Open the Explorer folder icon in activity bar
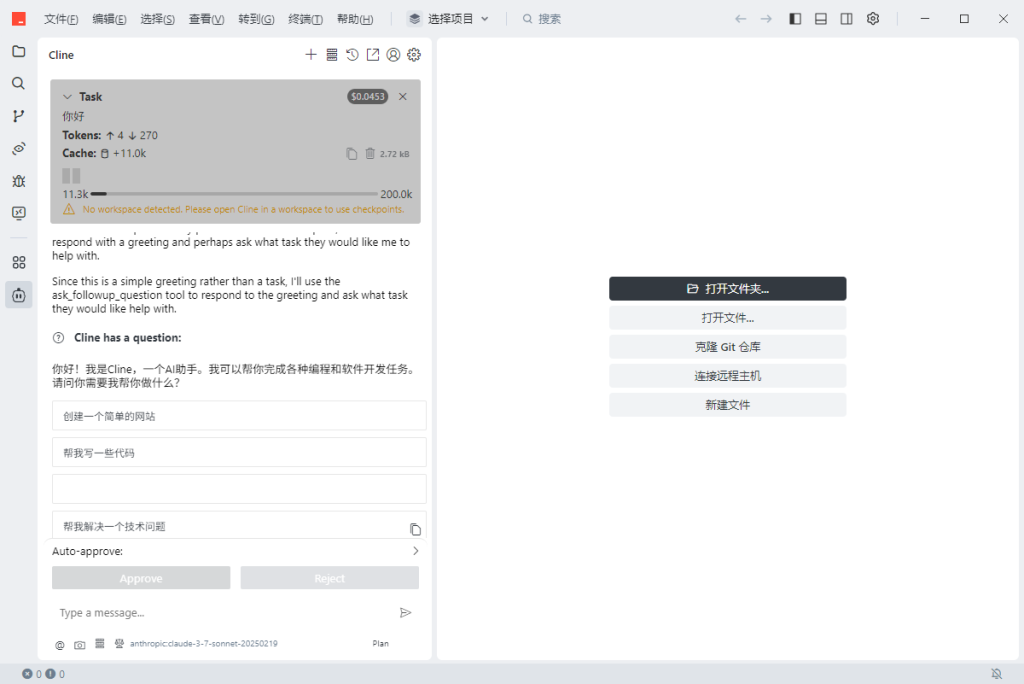 pyautogui.click(x=19, y=51)
